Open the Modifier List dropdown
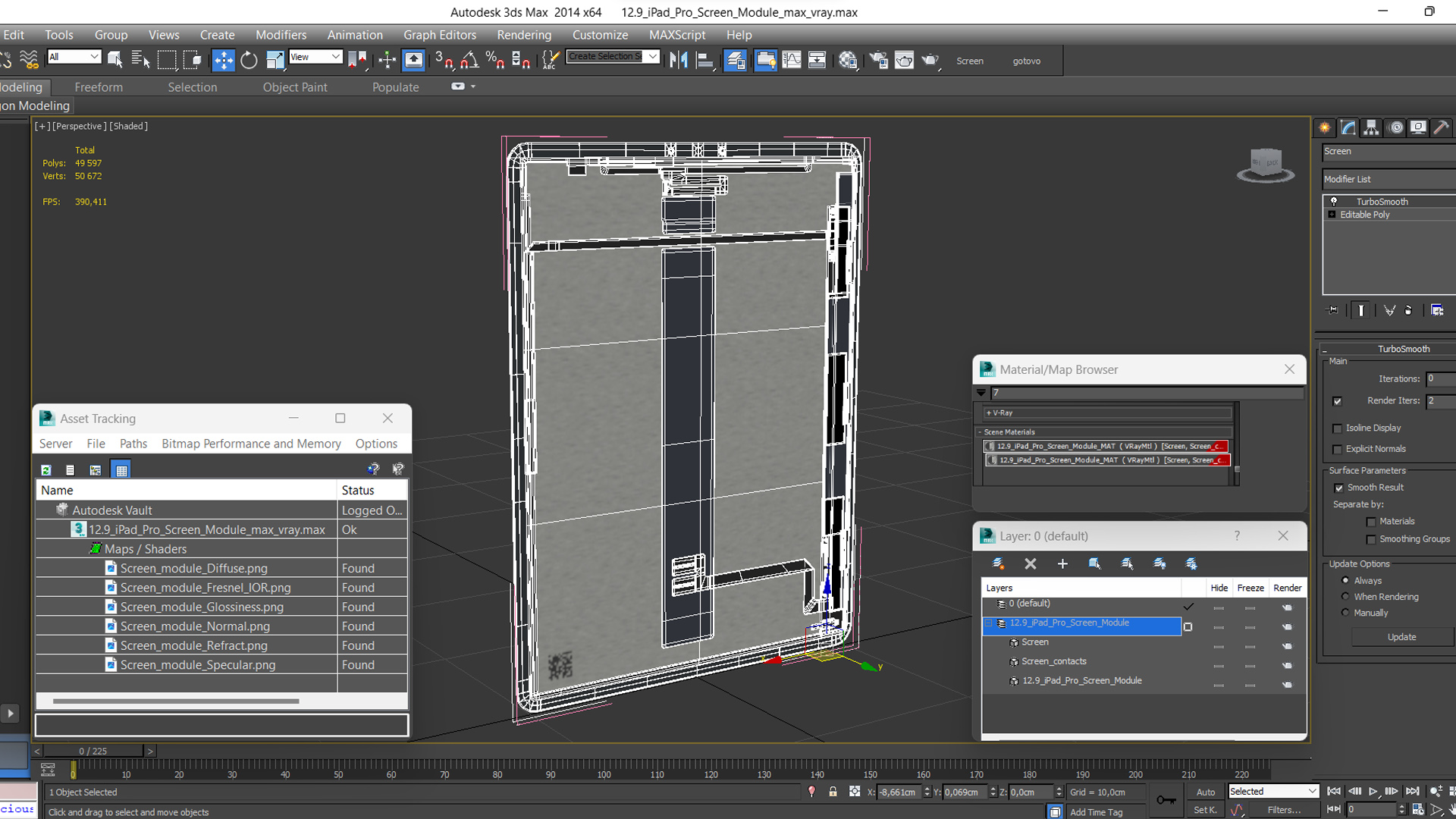 click(x=1388, y=179)
